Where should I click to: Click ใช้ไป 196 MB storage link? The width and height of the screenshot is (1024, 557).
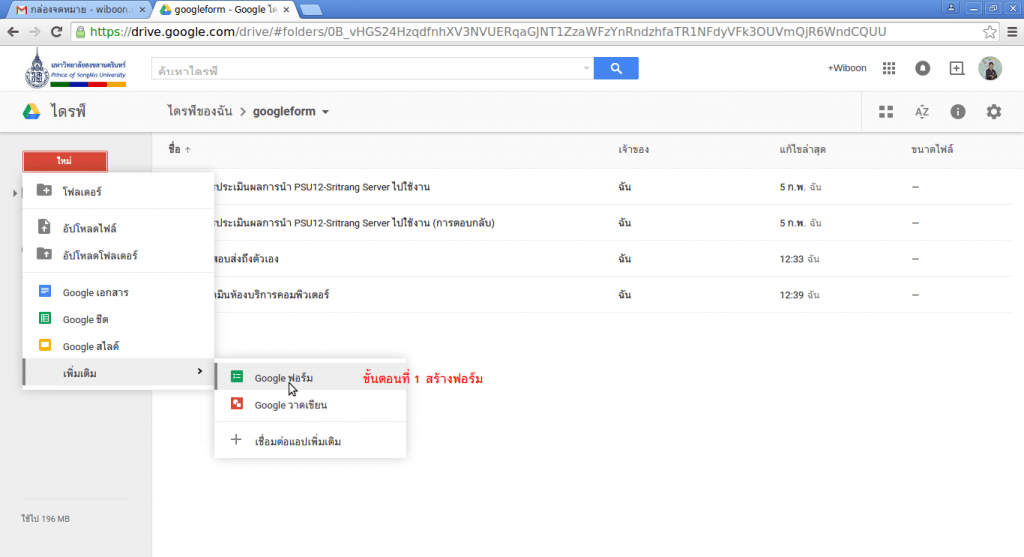pyautogui.click(x=45, y=518)
